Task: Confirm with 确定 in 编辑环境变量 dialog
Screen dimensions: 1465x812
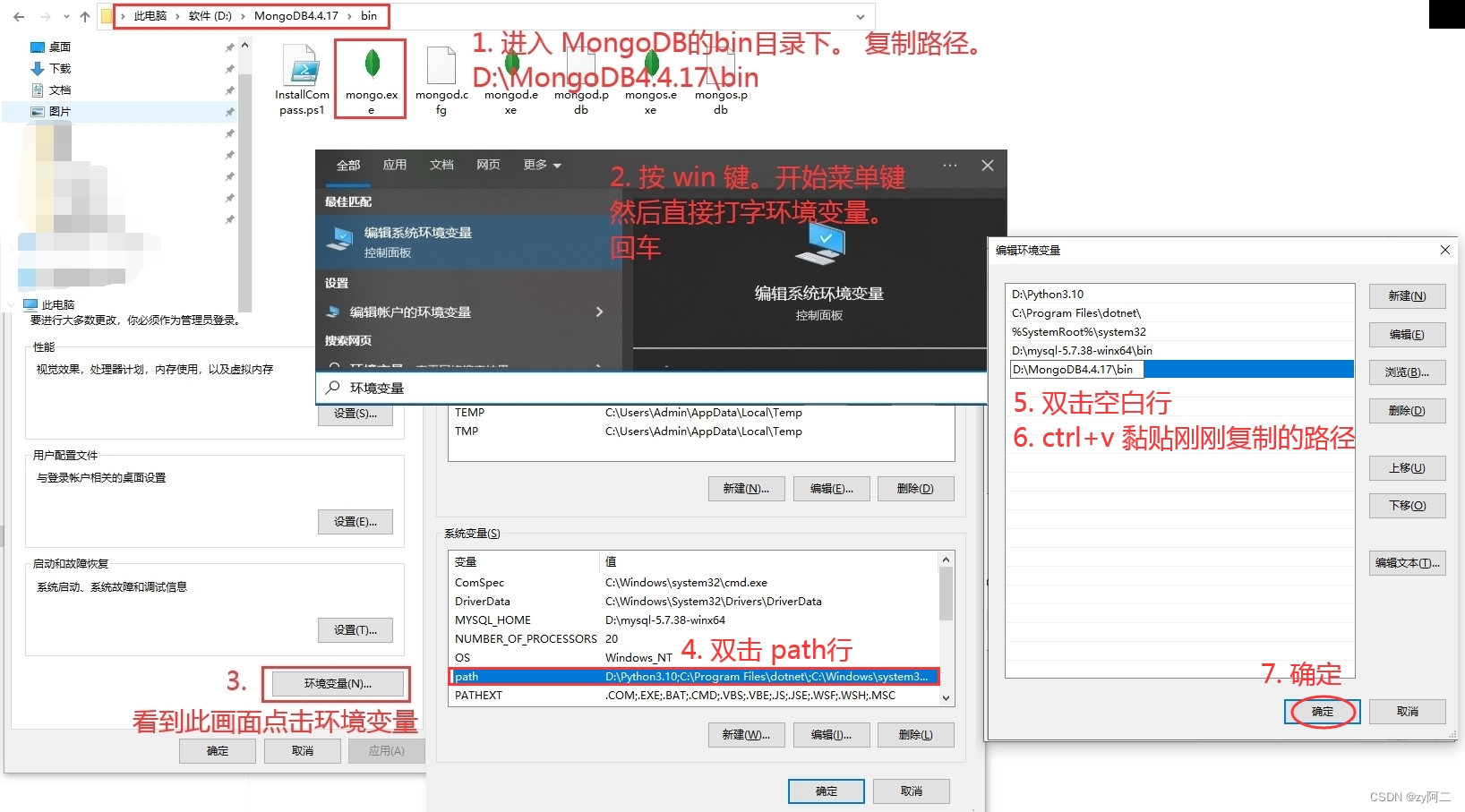Action: coord(1323,712)
